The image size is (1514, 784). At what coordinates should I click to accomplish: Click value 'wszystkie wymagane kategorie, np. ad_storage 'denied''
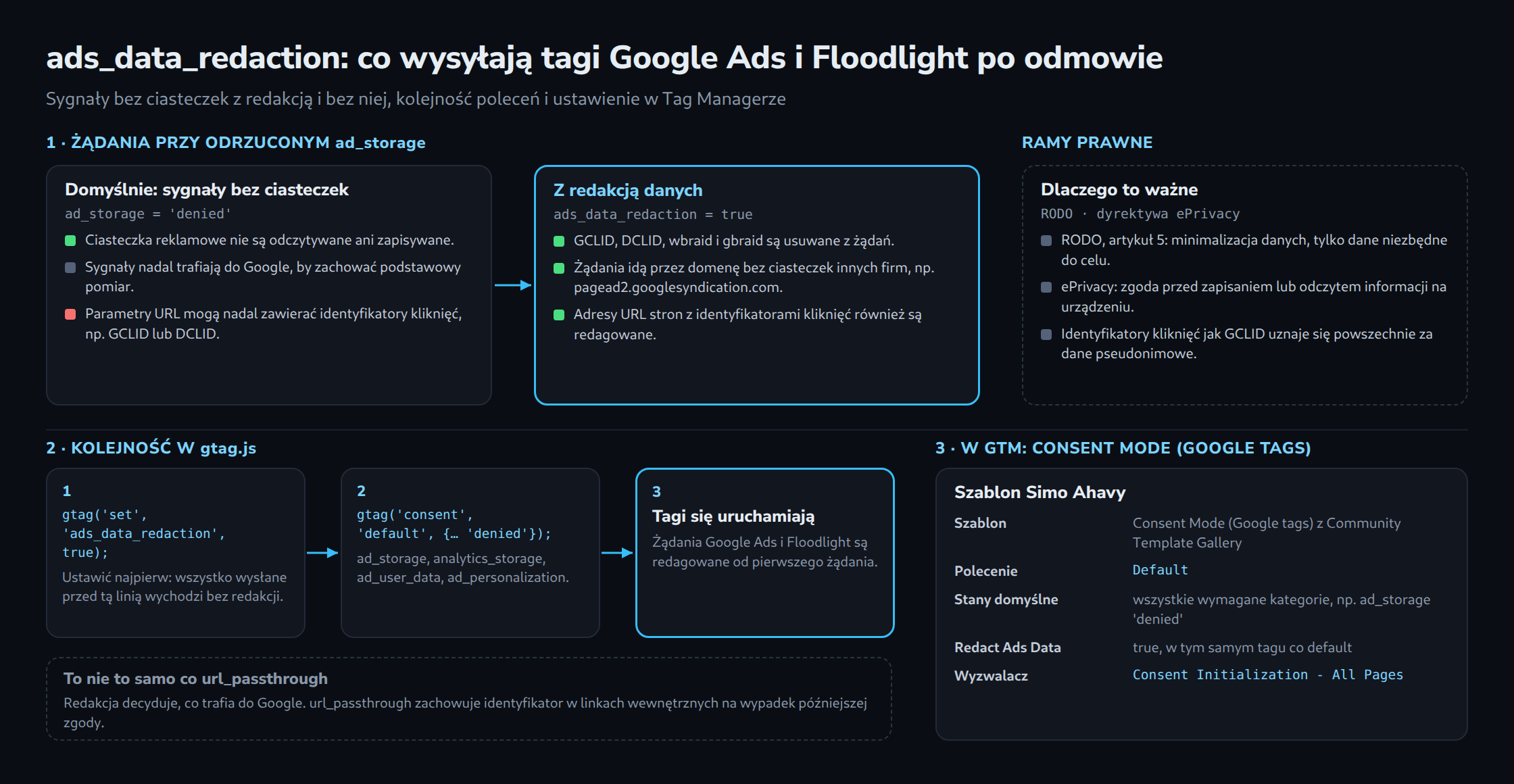1281,609
